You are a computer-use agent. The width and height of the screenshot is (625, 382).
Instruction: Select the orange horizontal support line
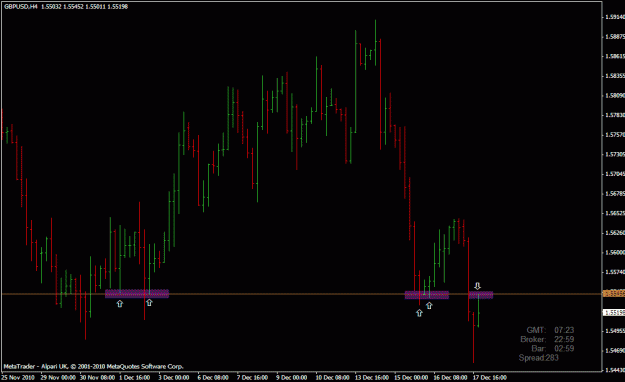click(x=301, y=294)
